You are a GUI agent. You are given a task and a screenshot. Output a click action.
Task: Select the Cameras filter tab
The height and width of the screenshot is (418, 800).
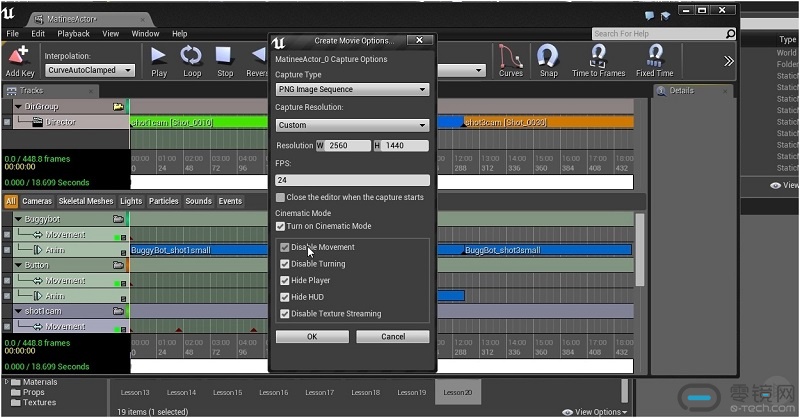click(37, 201)
